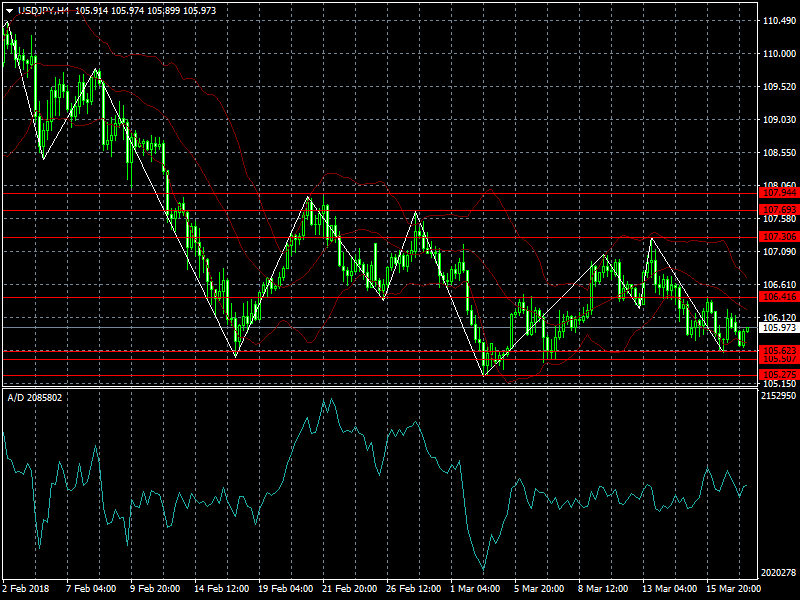Click the red 105.275 level label
Image resolution: width=800 pixels, height=600 pixels.
click(779, 375)
